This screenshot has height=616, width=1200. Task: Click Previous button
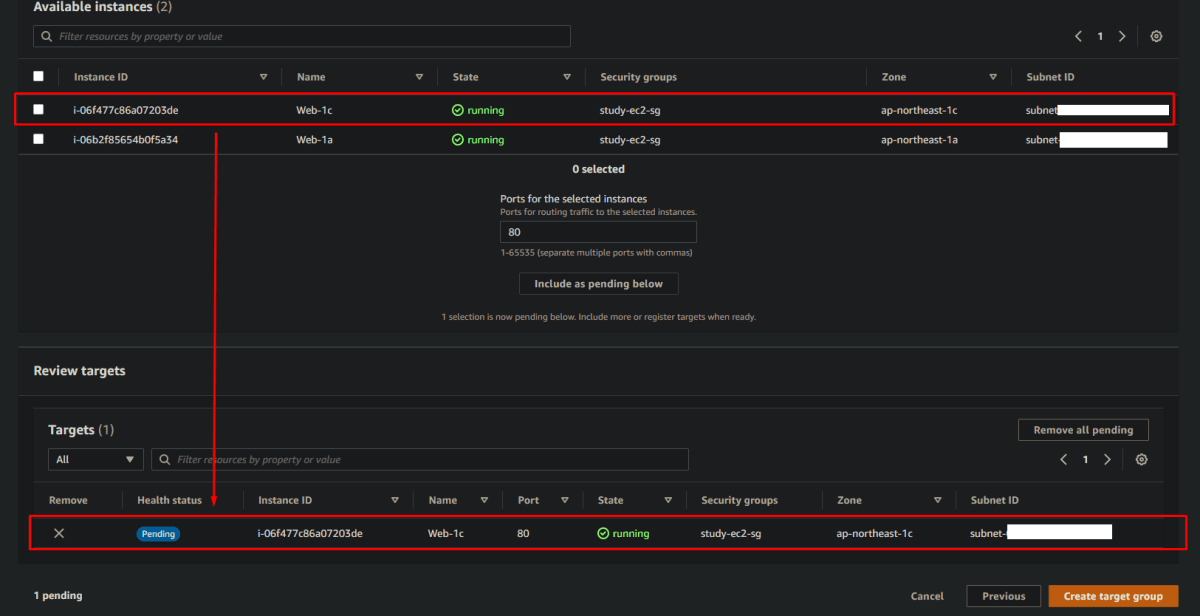point(1003,596)
